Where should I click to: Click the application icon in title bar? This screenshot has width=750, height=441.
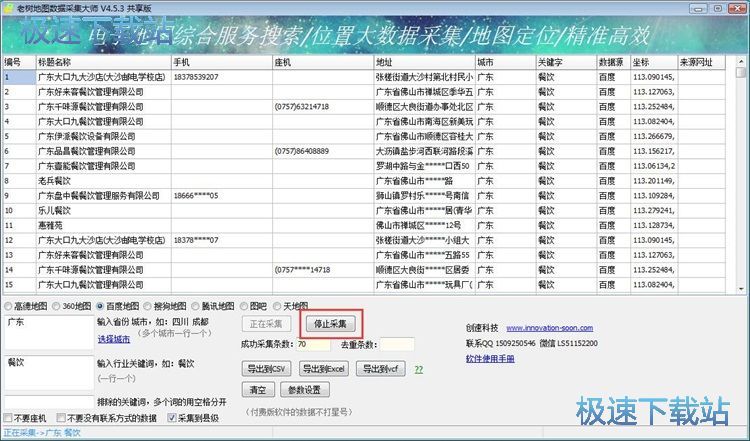[8, 8]
